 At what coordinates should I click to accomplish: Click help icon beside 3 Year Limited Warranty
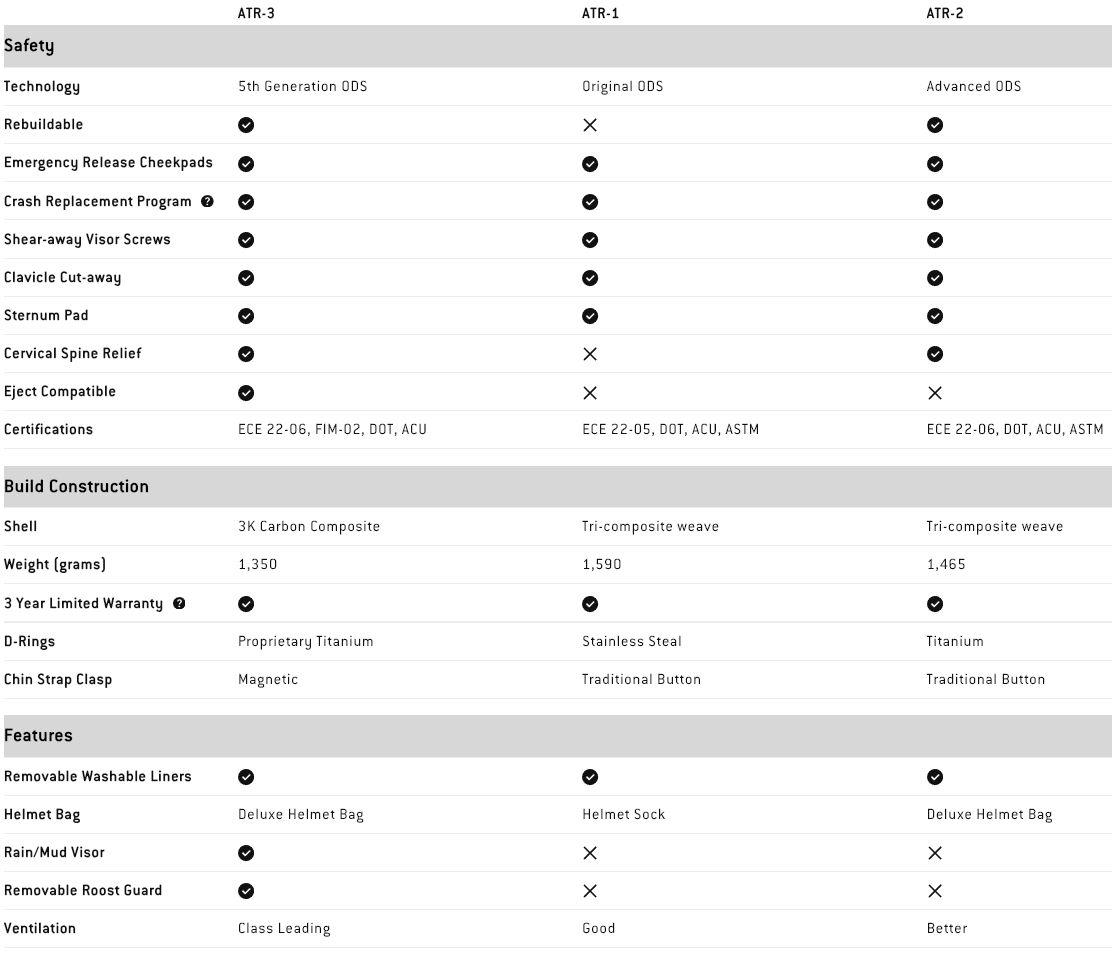coord(180,603)
